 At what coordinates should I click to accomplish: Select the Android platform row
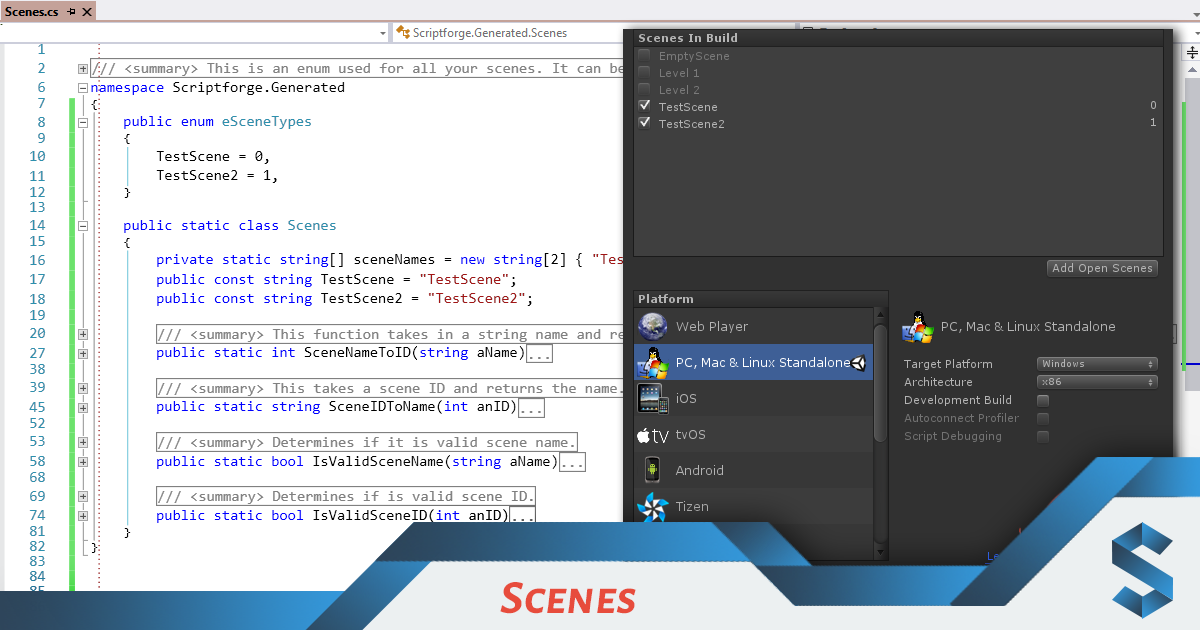pos(753,470)
